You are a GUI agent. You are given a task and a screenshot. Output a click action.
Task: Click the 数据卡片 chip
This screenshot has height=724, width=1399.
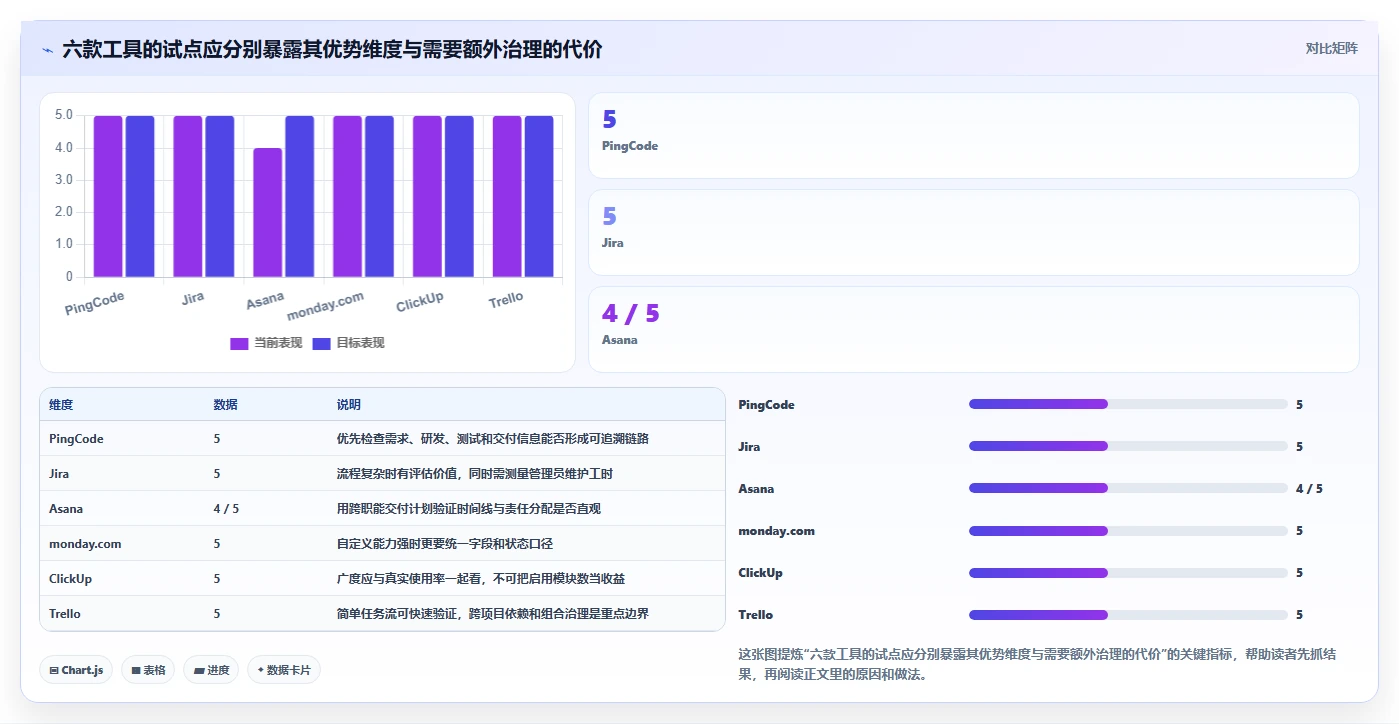(x=284, y=670)
